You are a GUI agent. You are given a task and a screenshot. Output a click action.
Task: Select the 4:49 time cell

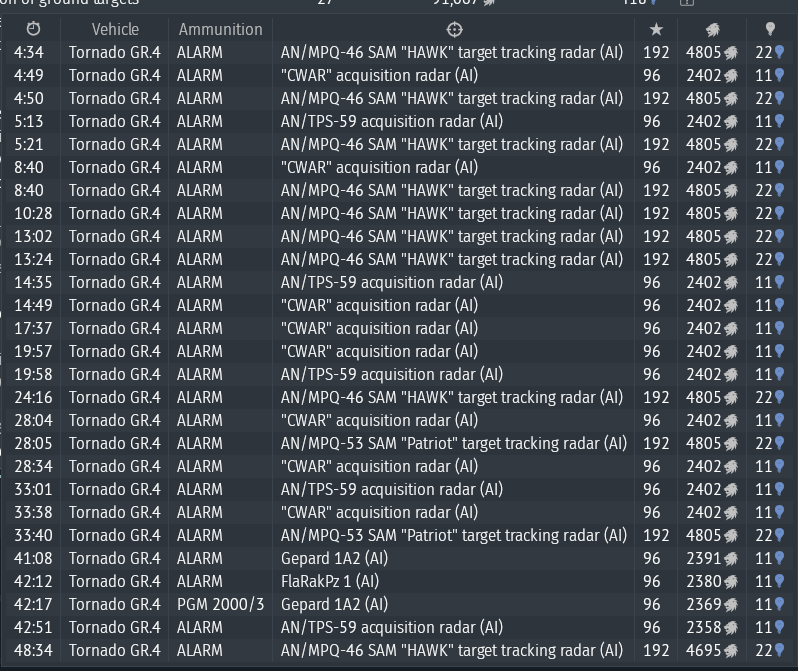29,75
